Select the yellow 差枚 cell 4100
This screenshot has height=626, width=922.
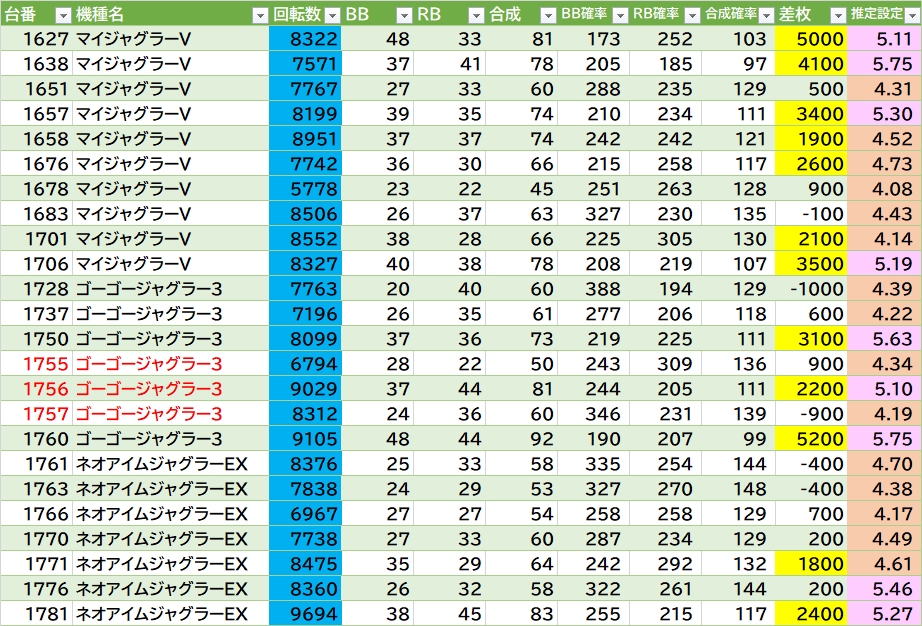click(x=811, y=63)
